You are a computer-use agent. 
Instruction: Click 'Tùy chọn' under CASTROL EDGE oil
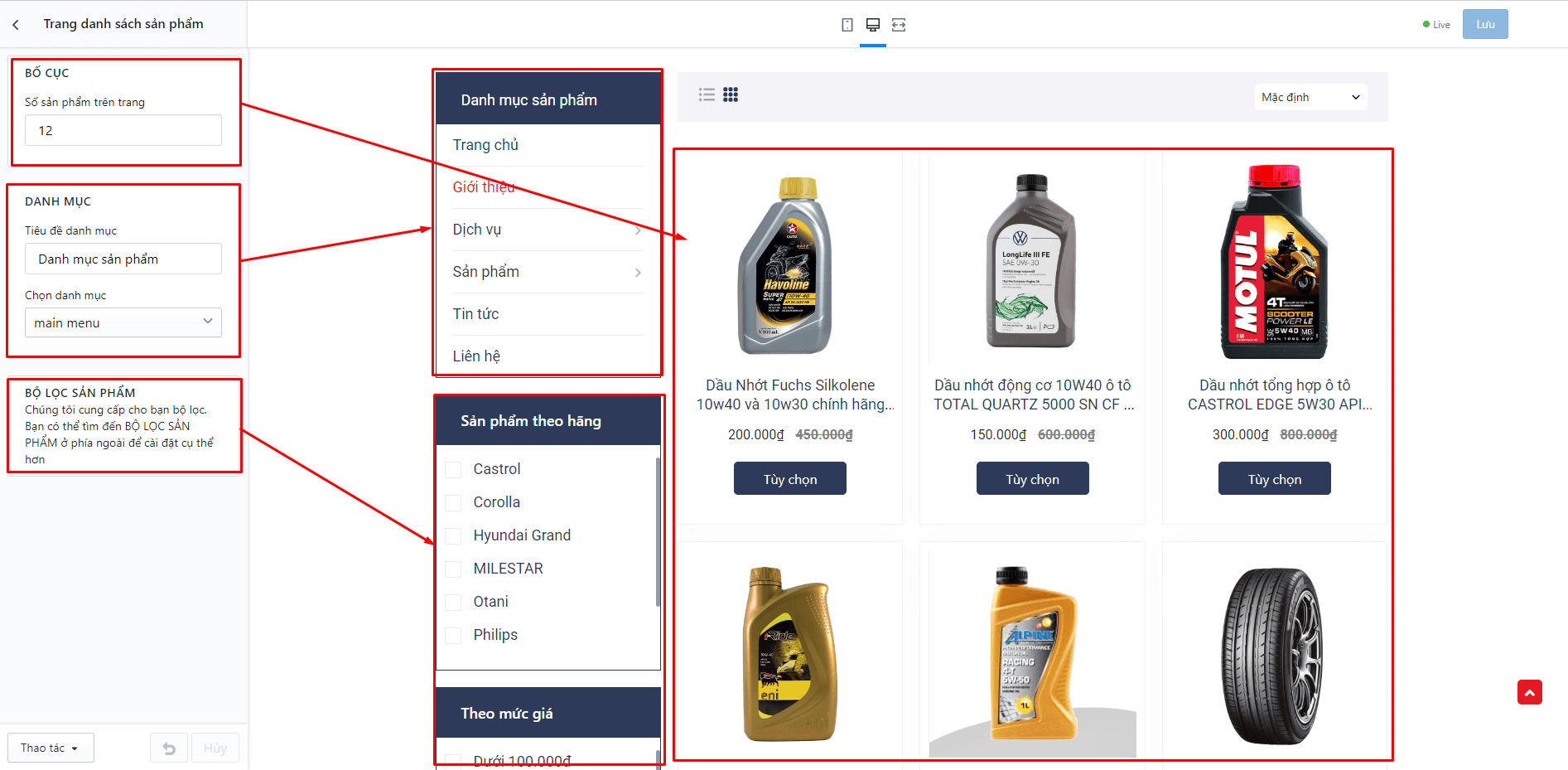pos(1275,478)
